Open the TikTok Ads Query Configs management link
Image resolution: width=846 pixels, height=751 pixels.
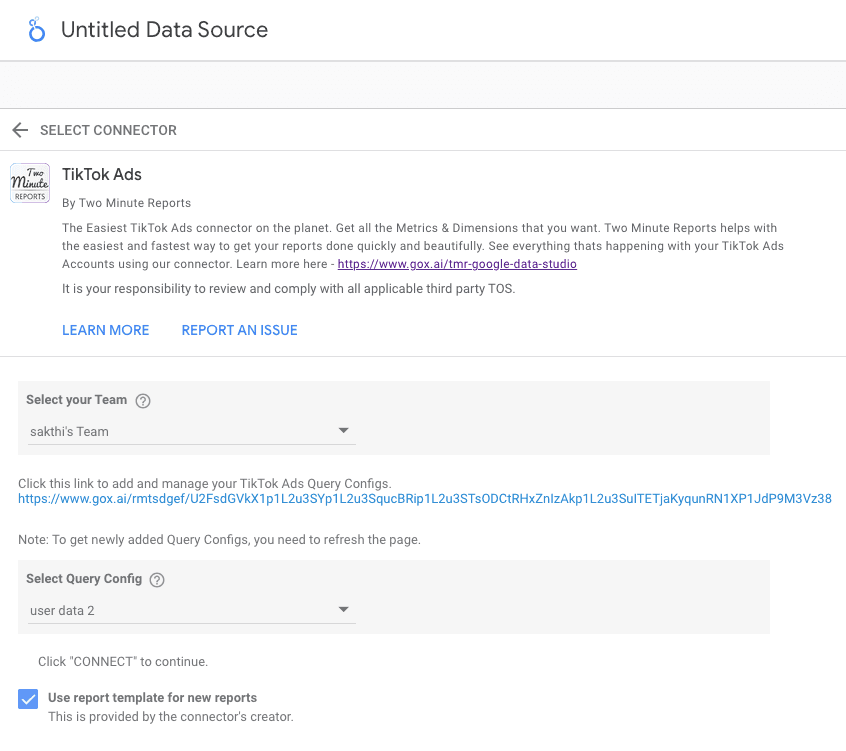pos(424,498)
